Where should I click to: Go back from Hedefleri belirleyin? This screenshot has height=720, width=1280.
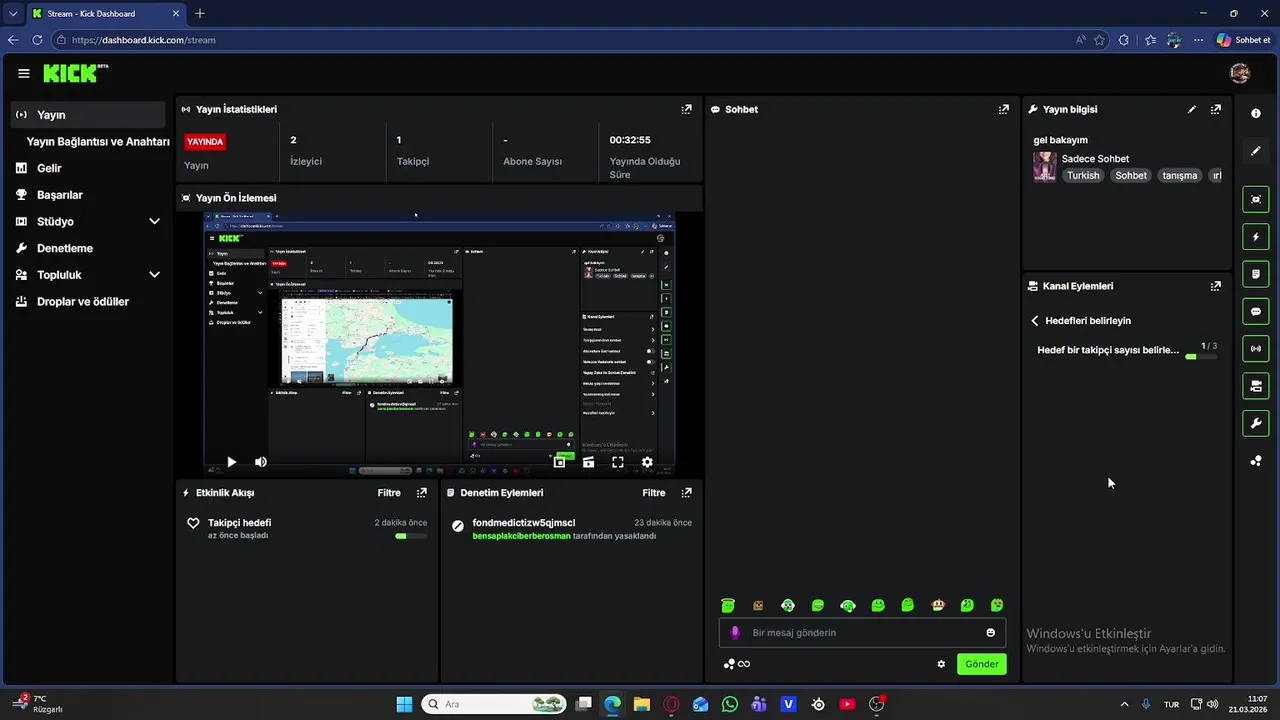click(1035, 321)
